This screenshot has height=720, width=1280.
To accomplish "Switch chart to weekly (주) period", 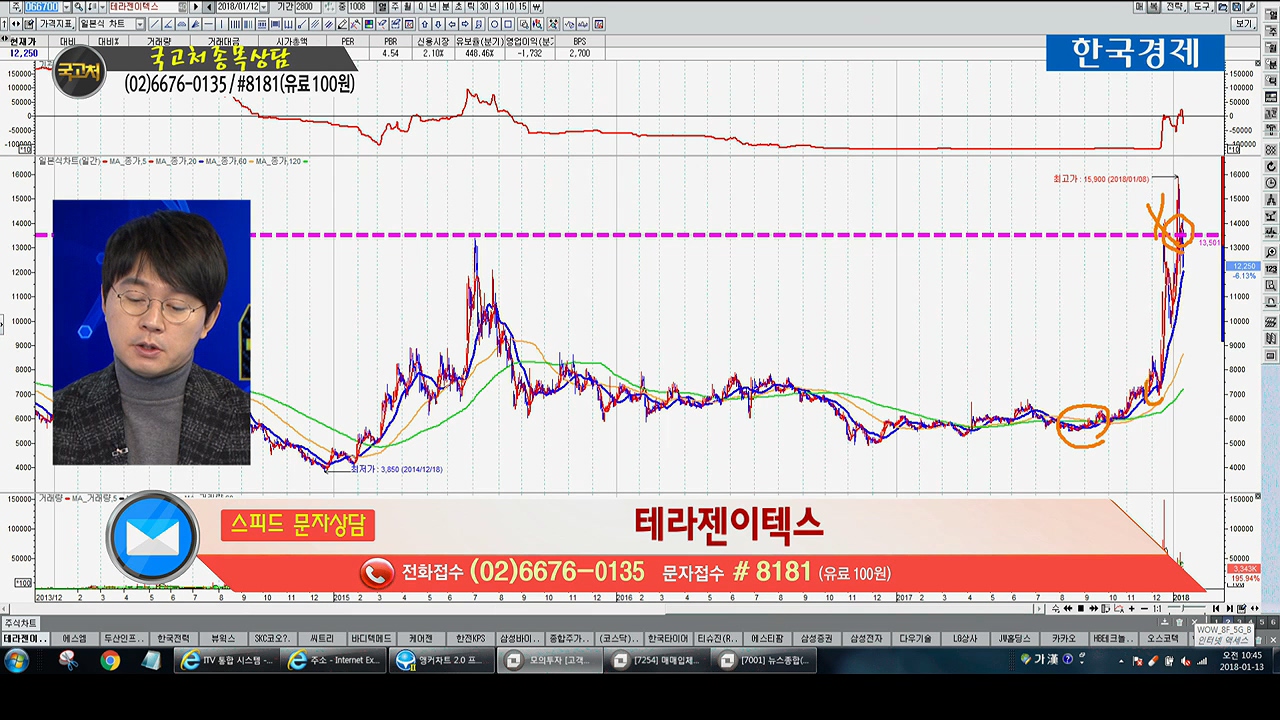I will click(395, 7).
